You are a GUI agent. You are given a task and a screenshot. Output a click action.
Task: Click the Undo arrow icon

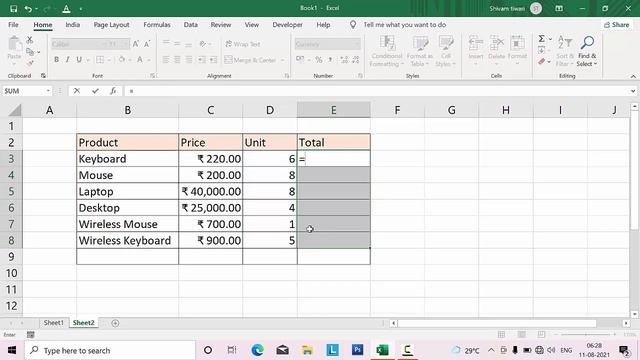(28, 9)
